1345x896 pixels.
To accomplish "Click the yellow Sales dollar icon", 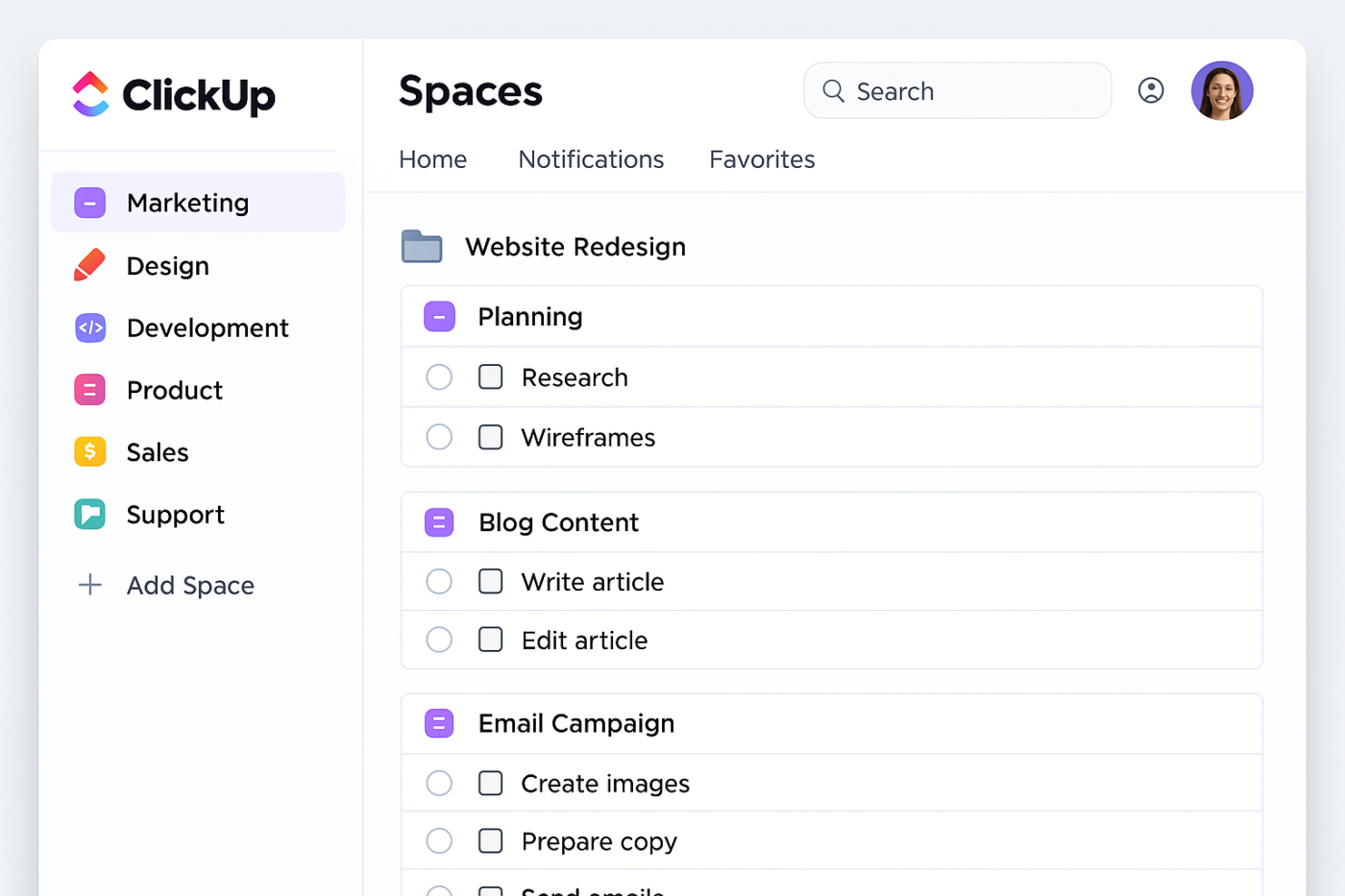I will (90, 451).
